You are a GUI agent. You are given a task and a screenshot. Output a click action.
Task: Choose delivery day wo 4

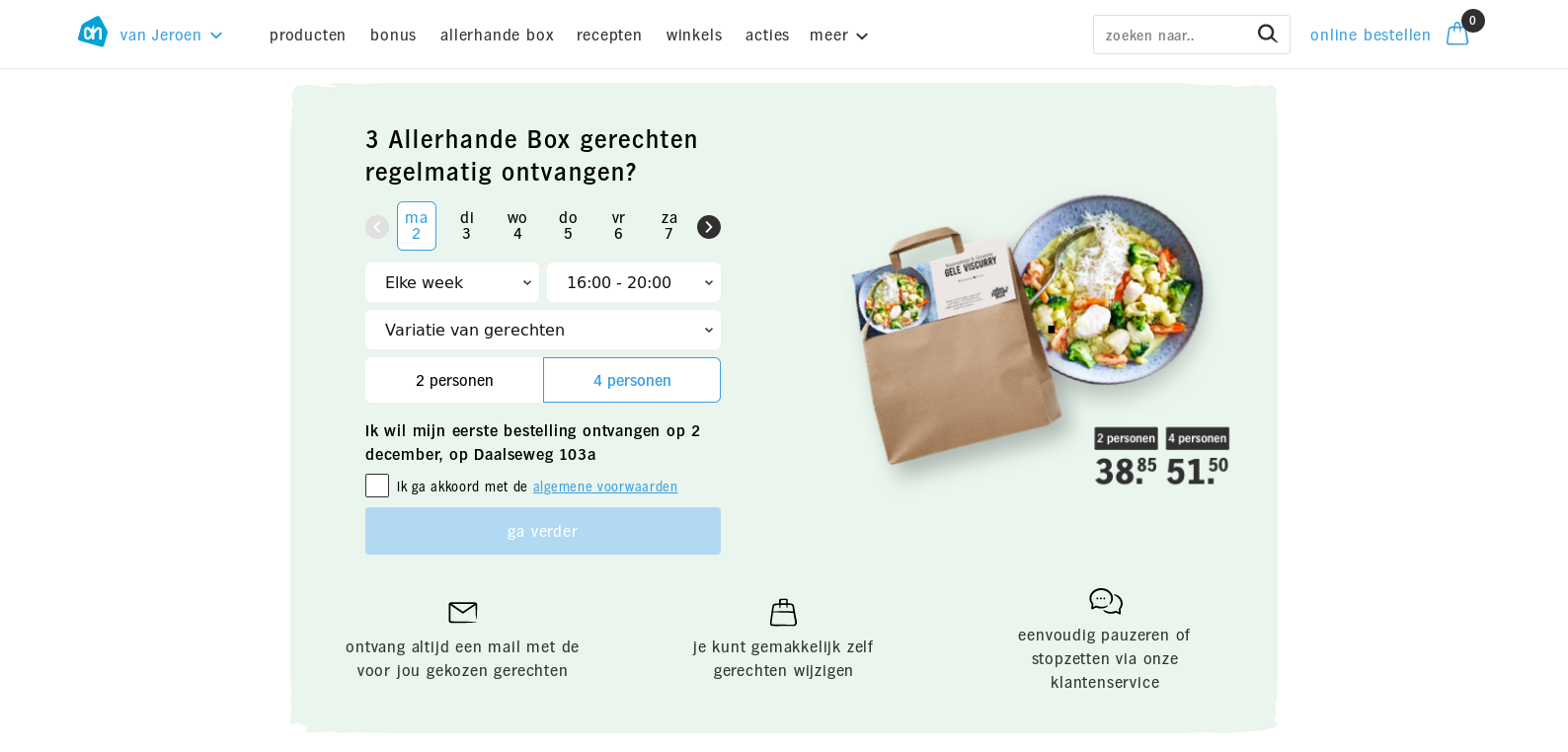517,226
